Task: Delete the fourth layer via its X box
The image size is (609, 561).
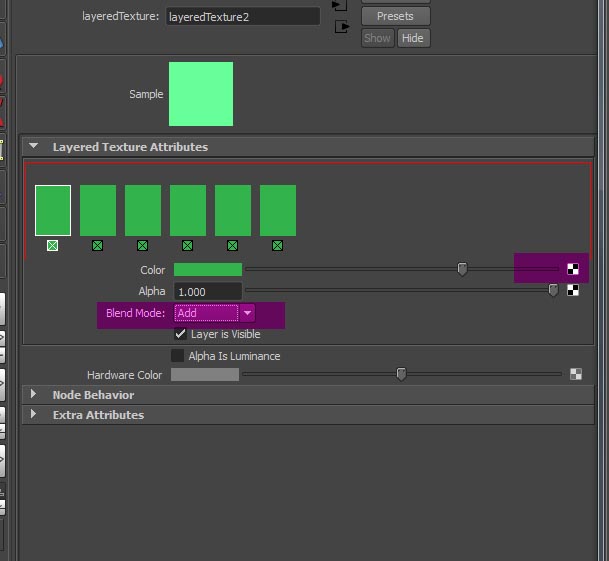Action: coord(188,246)
